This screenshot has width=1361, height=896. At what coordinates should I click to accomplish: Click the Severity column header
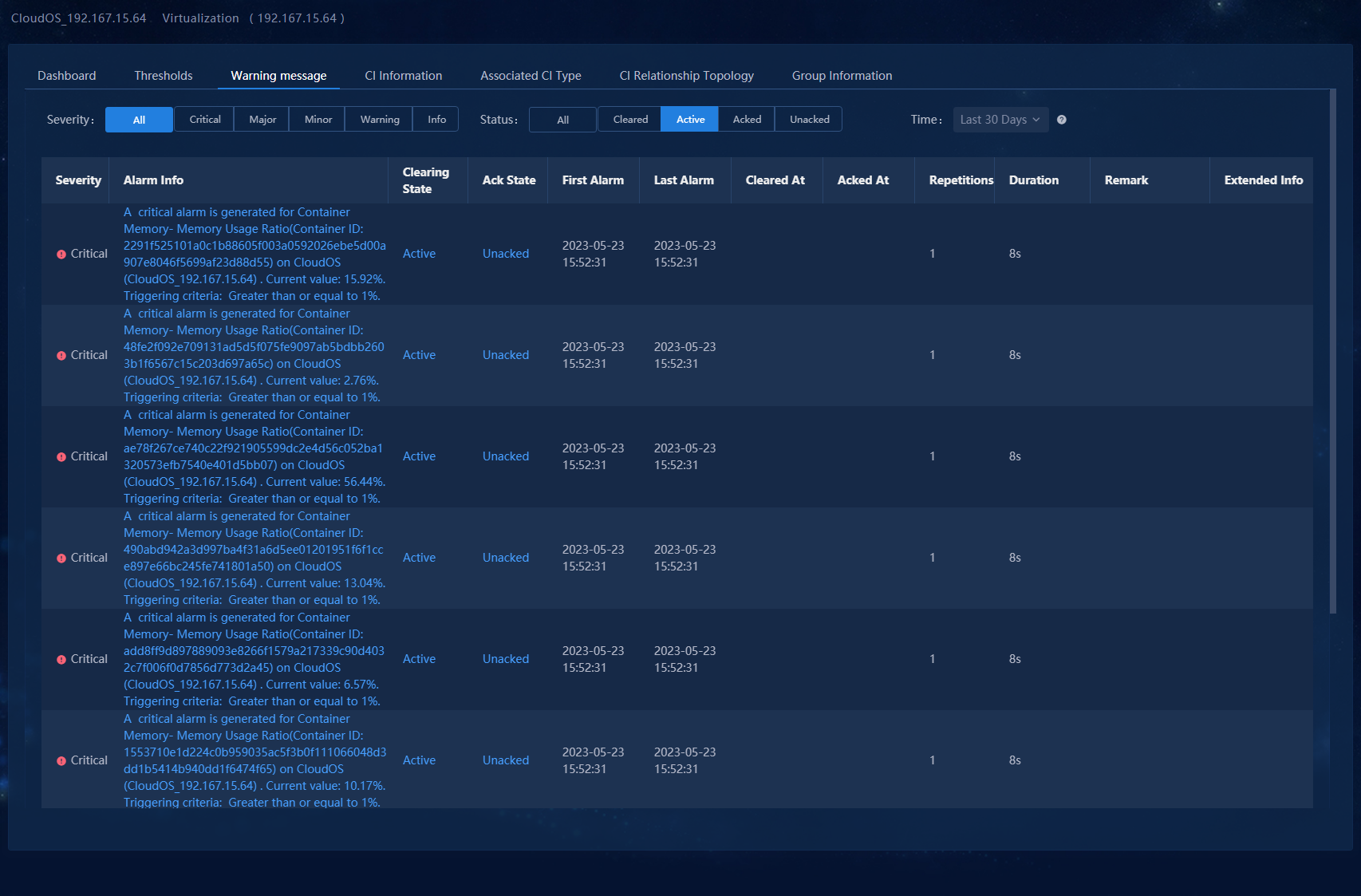(x=78, y=180)
